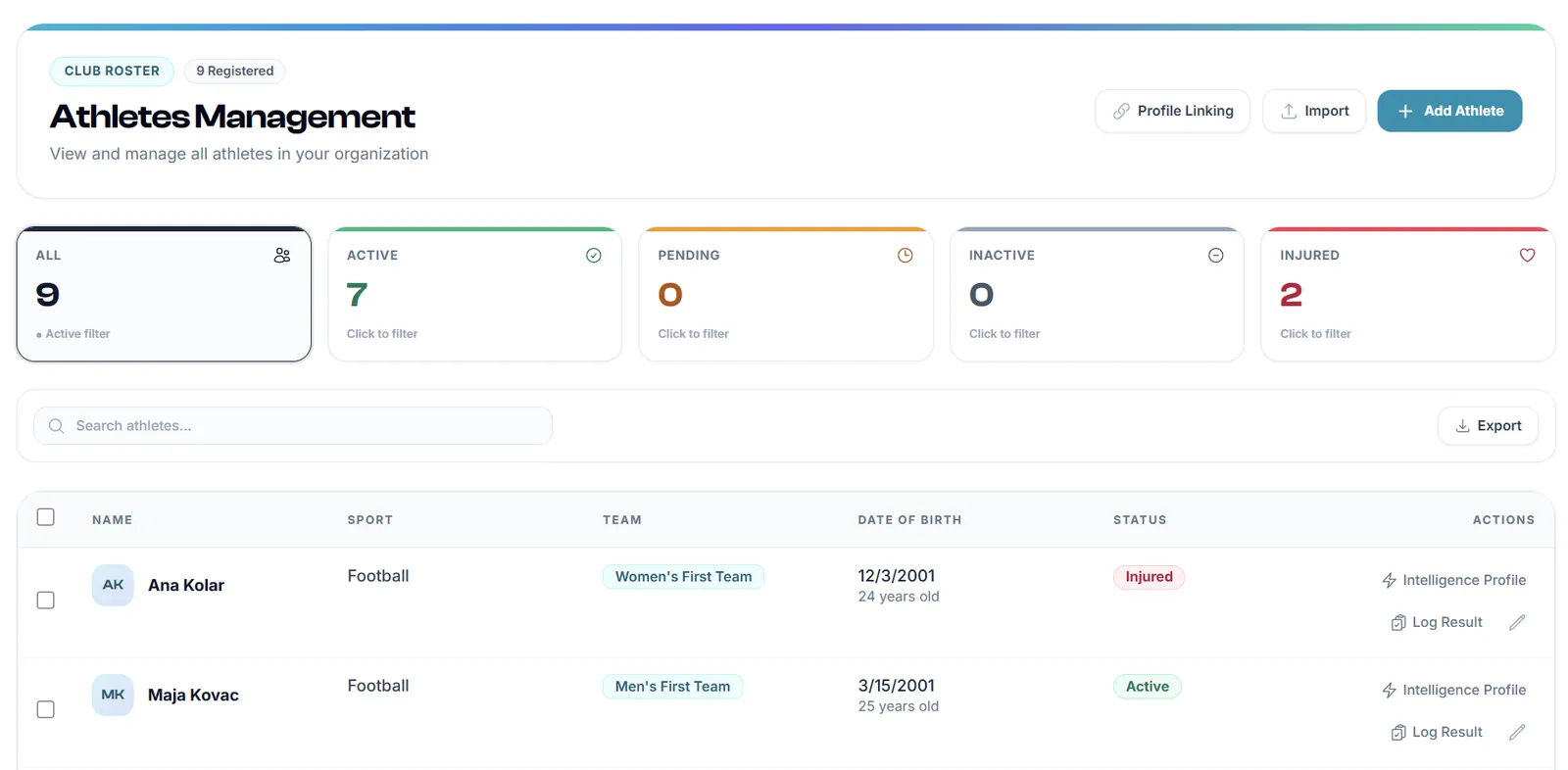
Task: Log Result for Ana Kolar
Action: [1437, 622]
